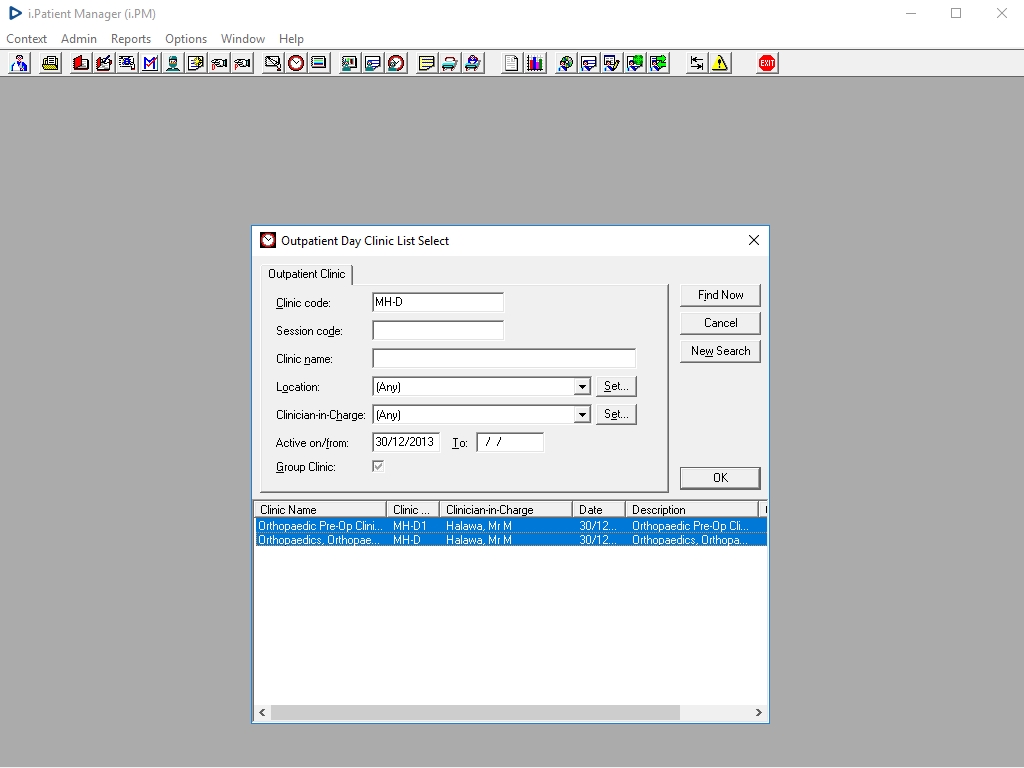The image size is (1024, 768).
Task: Open the Context menu
Action: click(x=26, y=39)
